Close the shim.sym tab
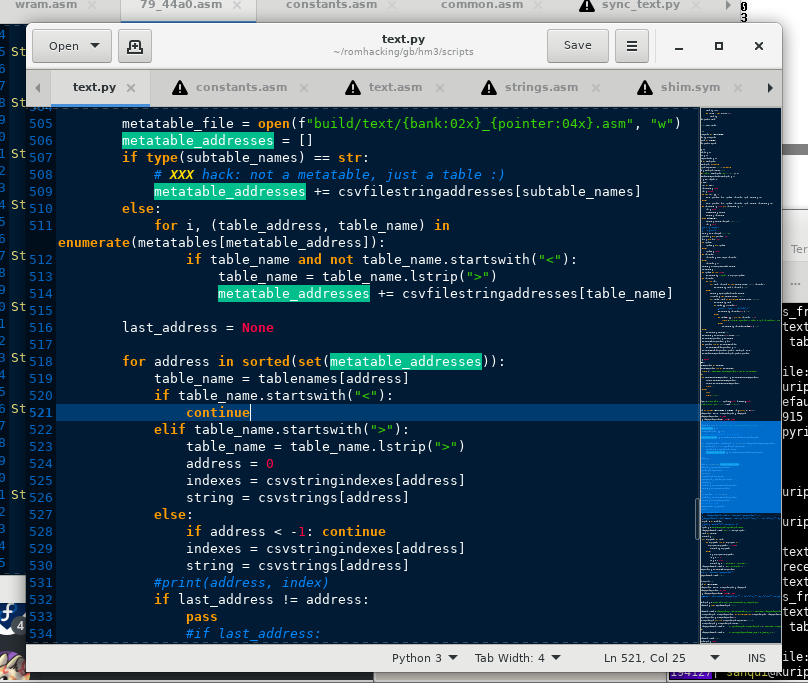This screenshot has width=808, height=683. pyautogui.click(x=738, y=88)
